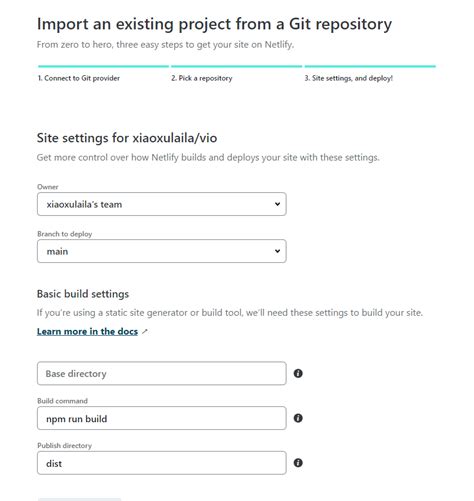This screenshot has width=474, height=501.
Task: Click the chevron arrow on the main branch selector
Action: (277, 251)
